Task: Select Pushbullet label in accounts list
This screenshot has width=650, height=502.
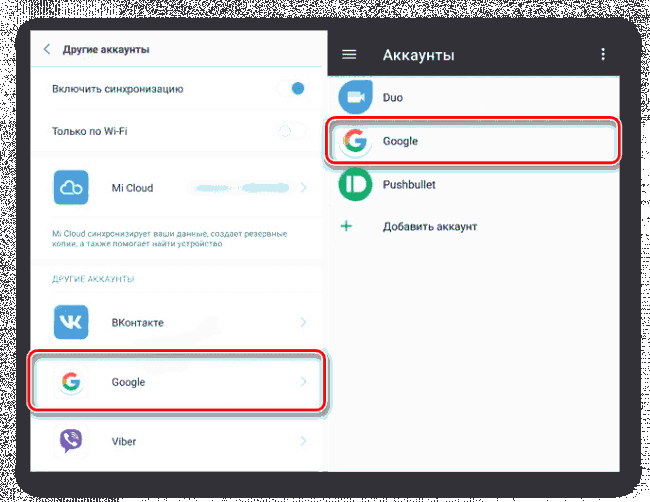Action: [x=409, y=184]
